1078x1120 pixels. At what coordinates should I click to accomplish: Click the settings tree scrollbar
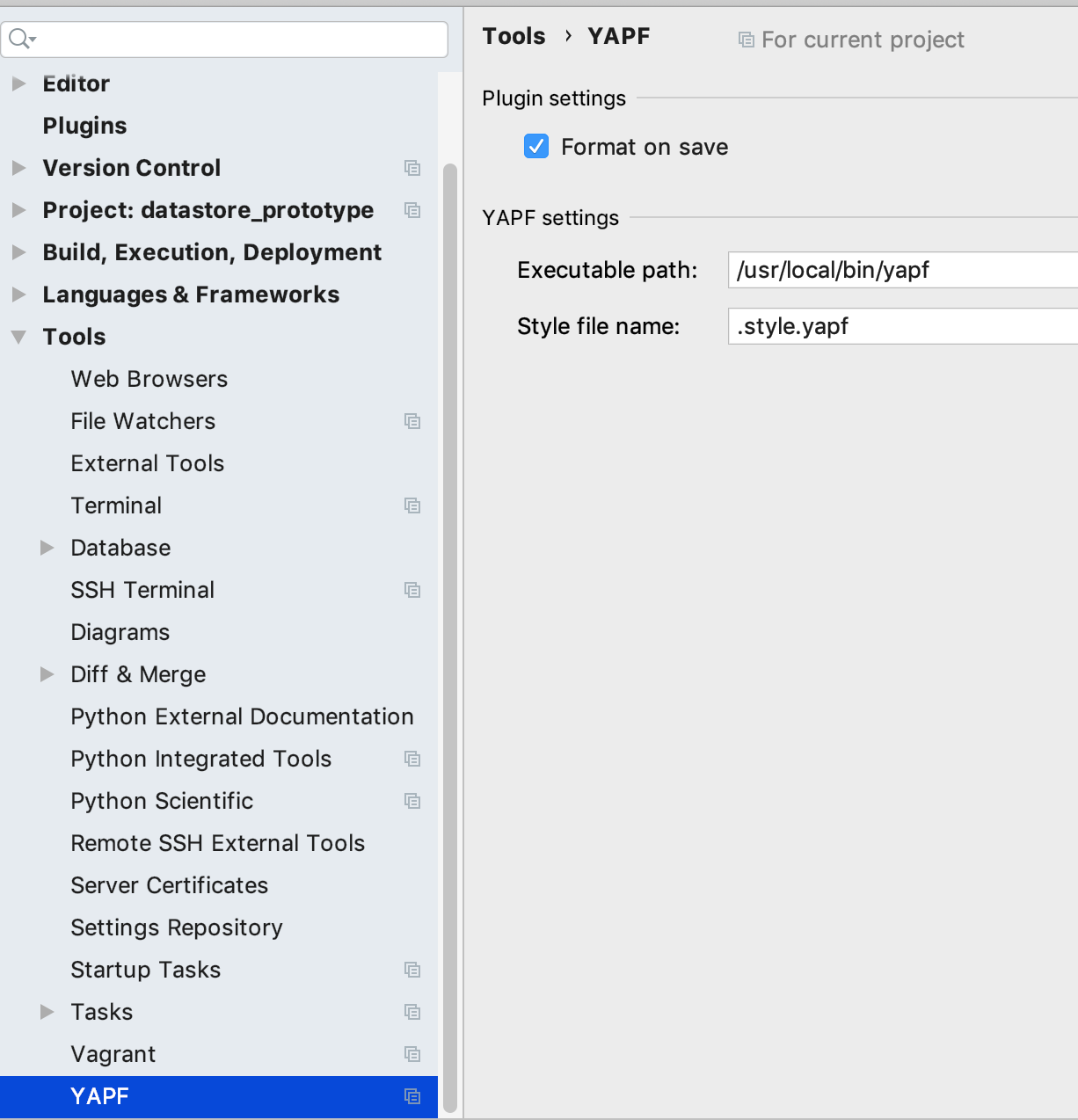(450, 637)
